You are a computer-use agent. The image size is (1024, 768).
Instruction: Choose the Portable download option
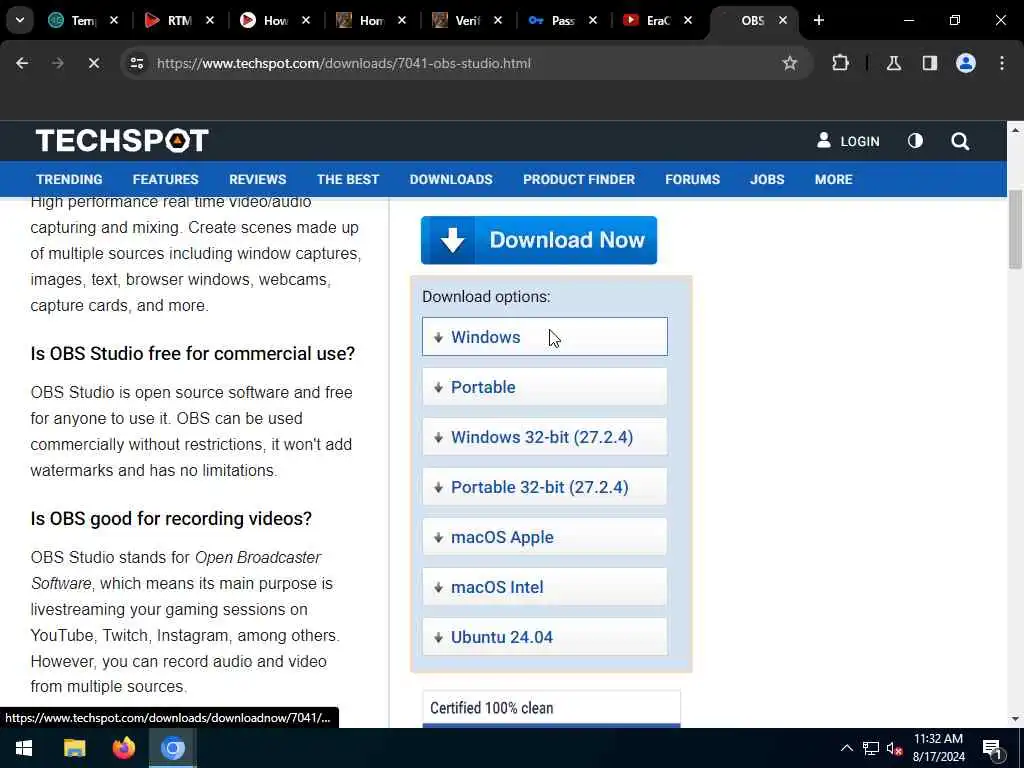tap(545, 387)
